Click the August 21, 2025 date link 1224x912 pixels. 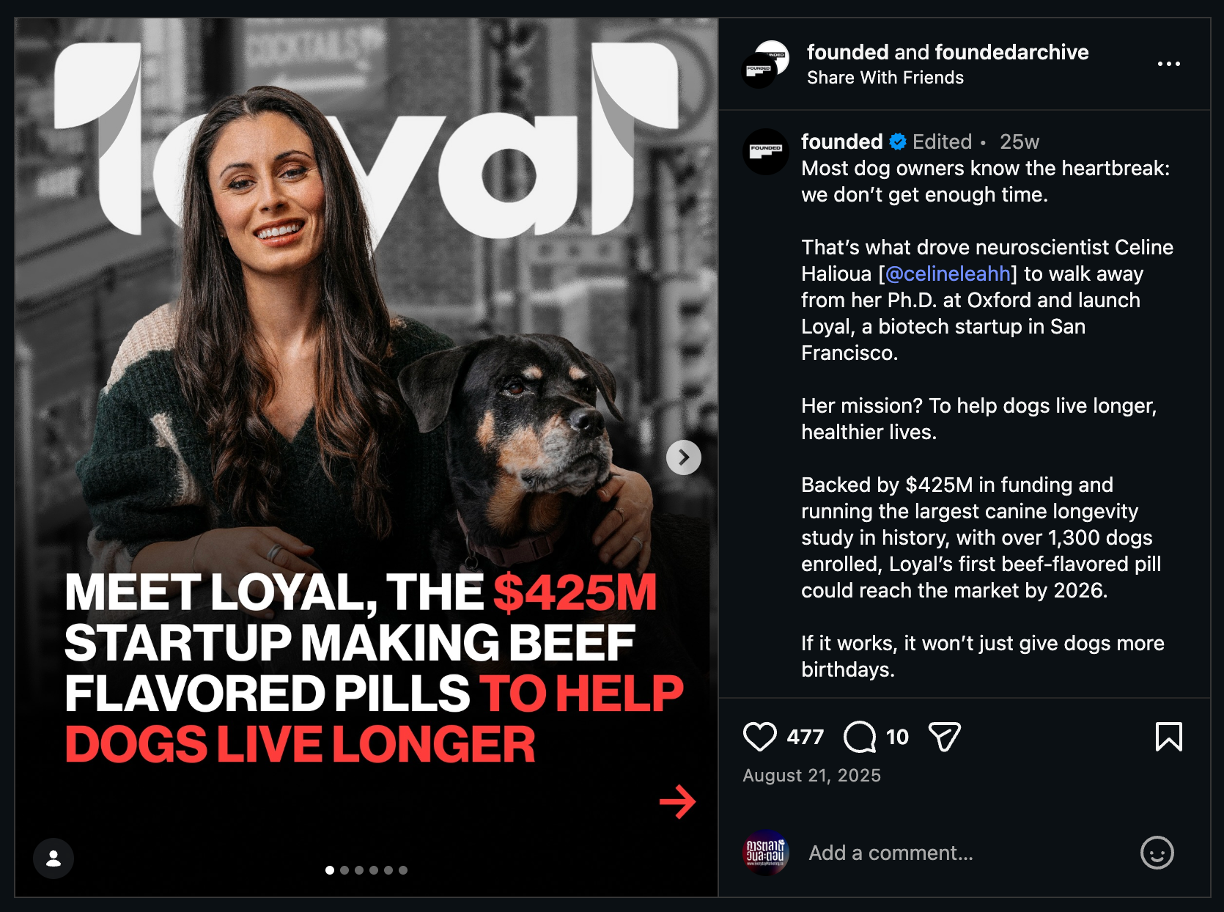coord(812,776)
